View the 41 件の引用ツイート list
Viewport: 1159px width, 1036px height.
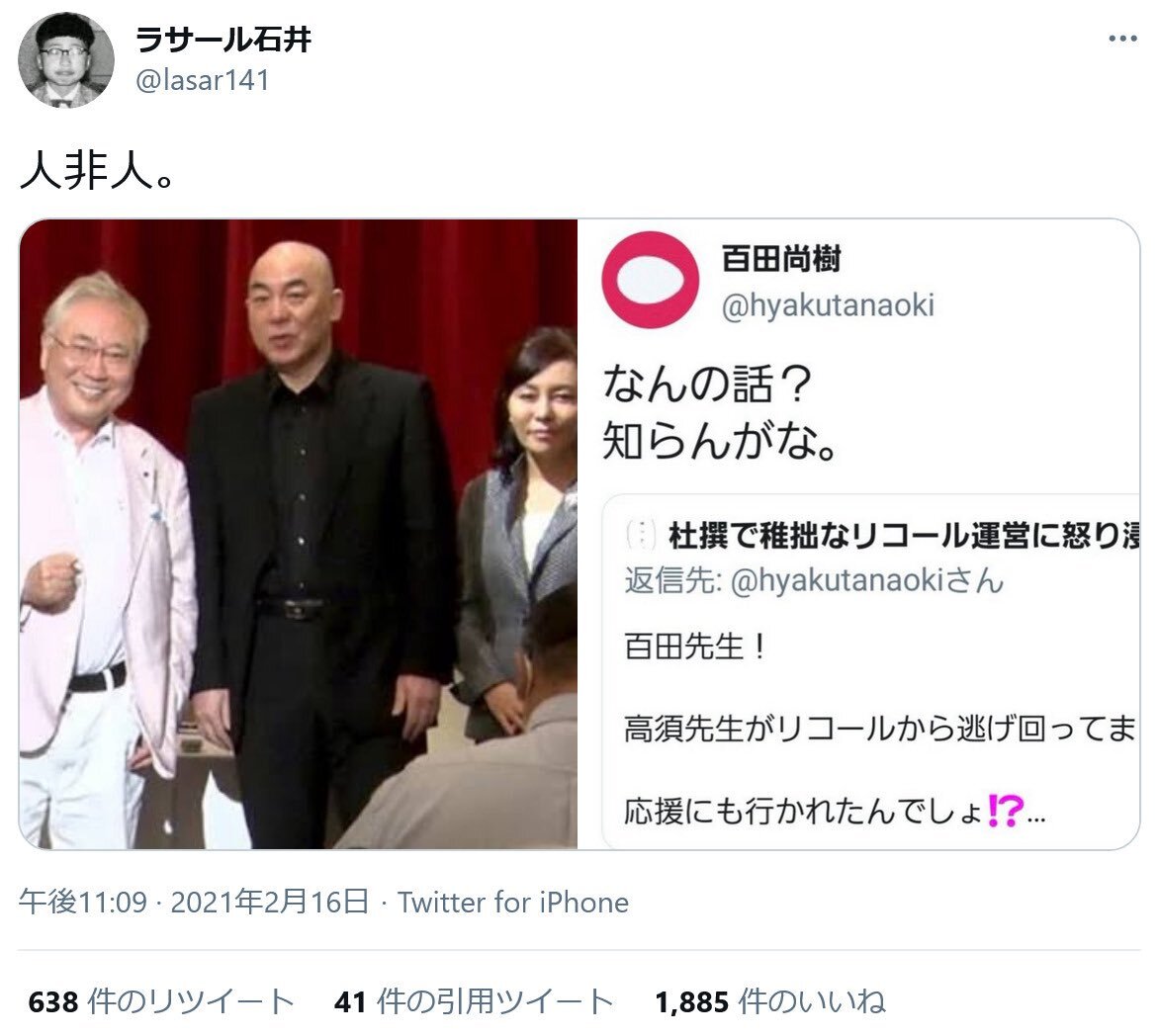pos(474,1002)
